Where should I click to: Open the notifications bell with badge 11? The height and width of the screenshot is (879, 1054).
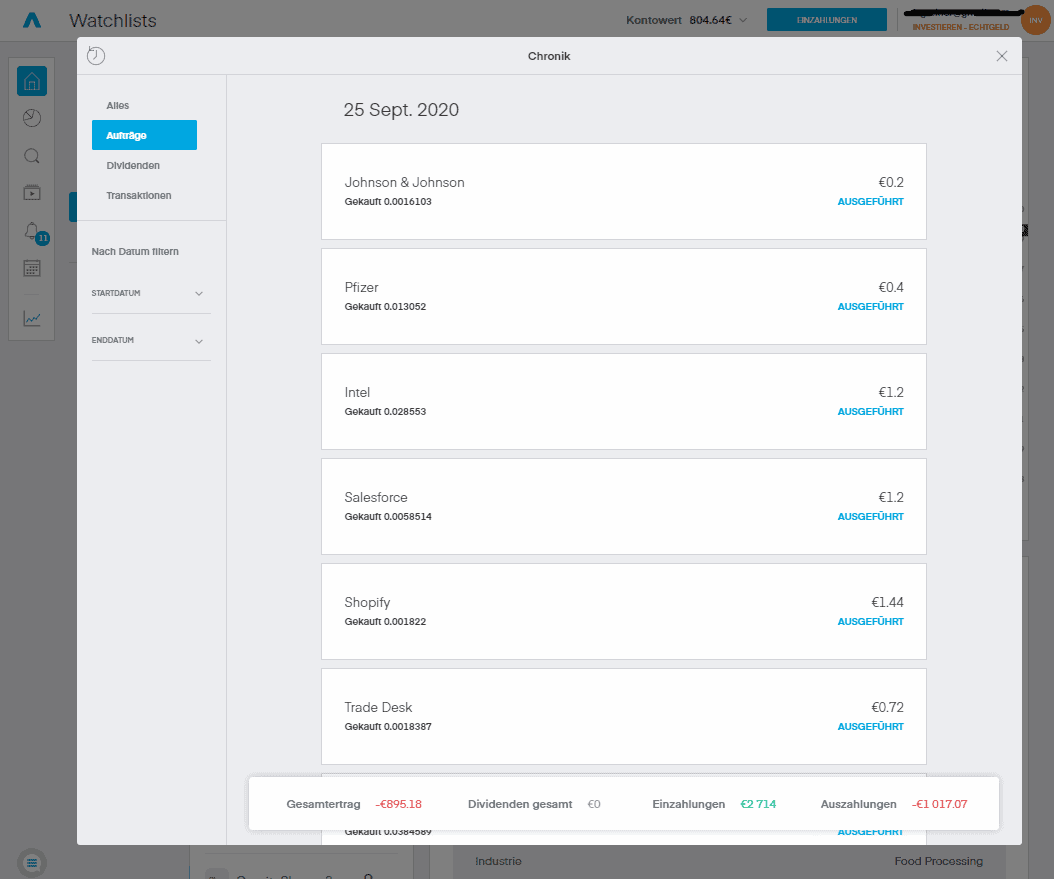click(34, 232)
